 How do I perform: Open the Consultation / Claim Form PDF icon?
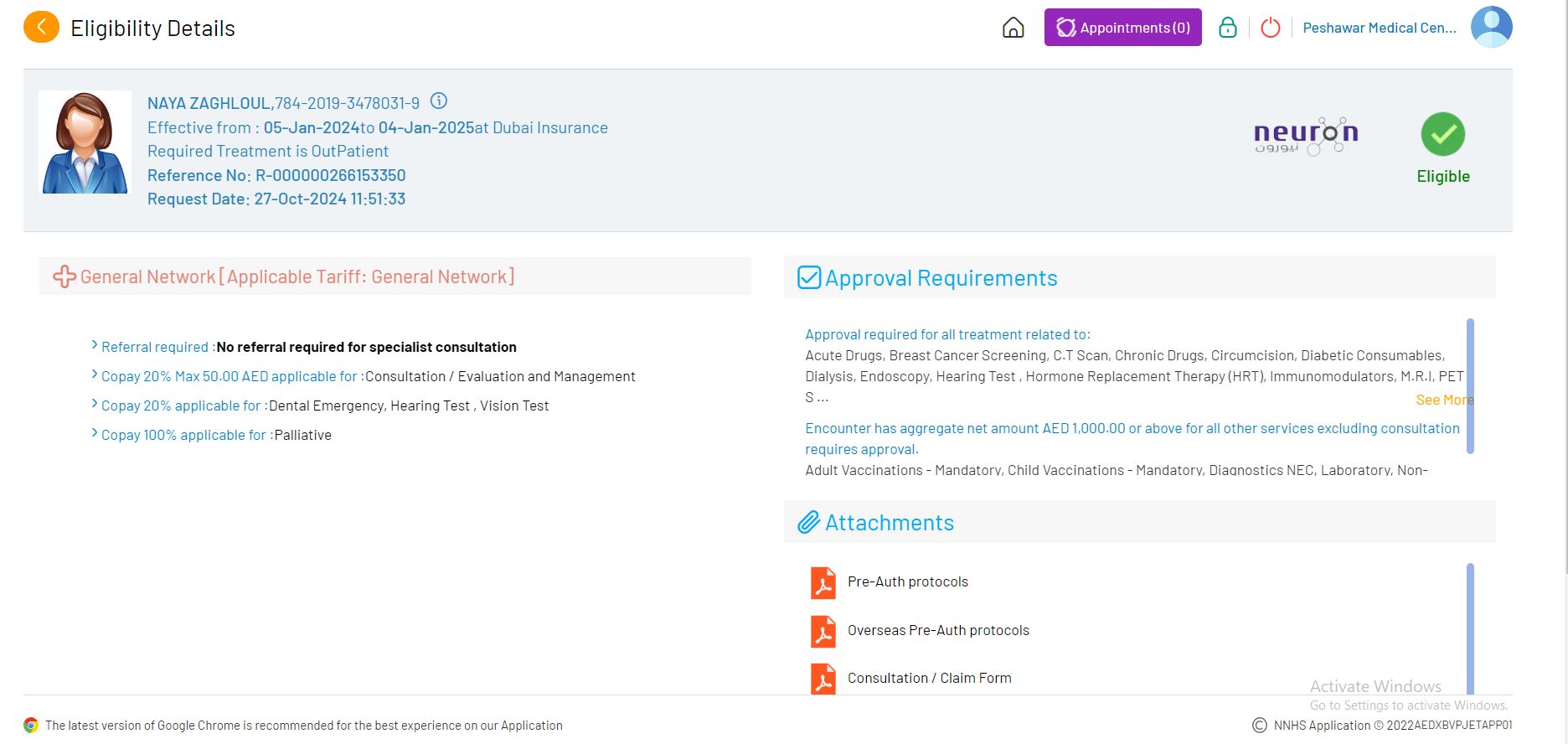[823, 679]
